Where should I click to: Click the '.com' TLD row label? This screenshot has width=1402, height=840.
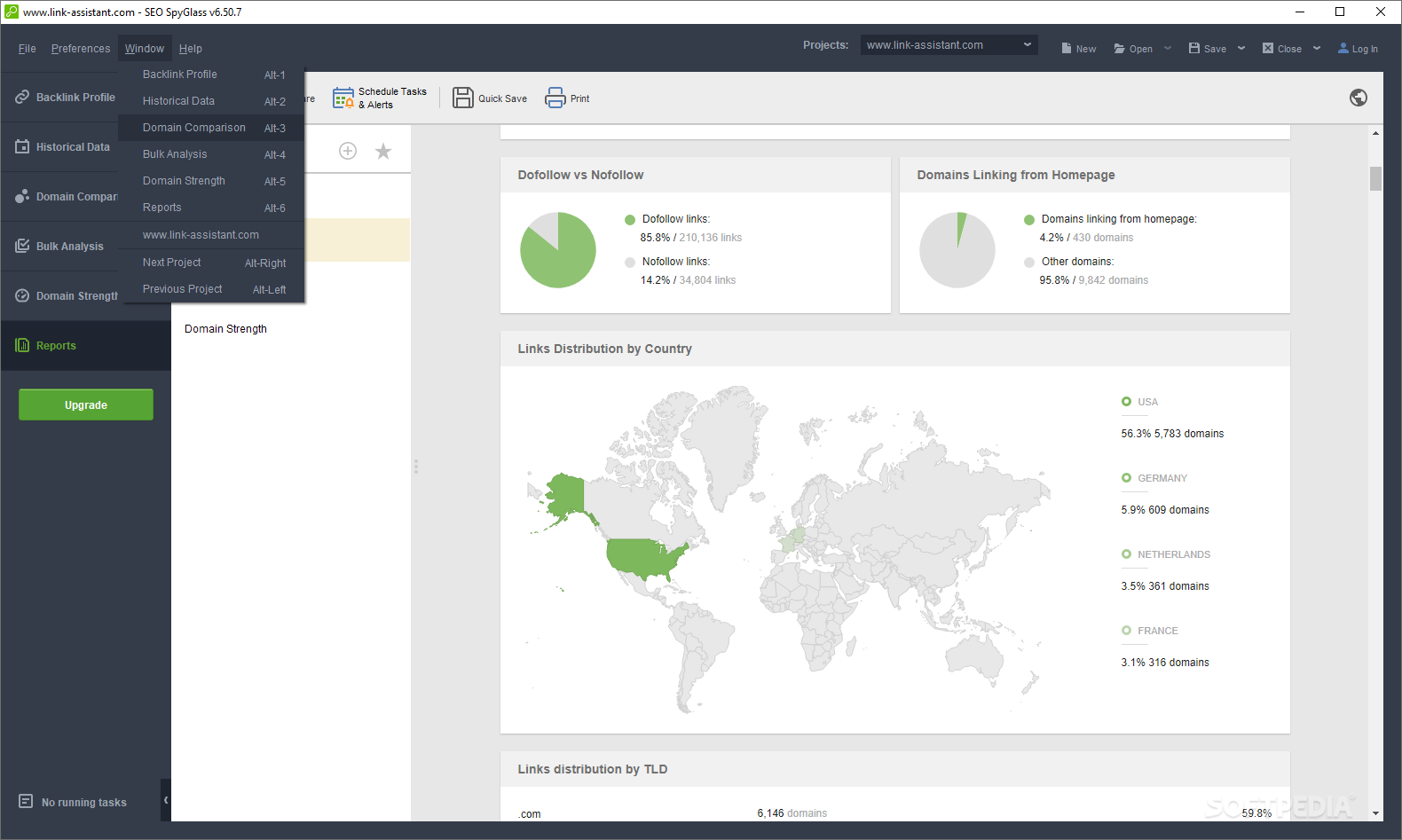(530, 813)
